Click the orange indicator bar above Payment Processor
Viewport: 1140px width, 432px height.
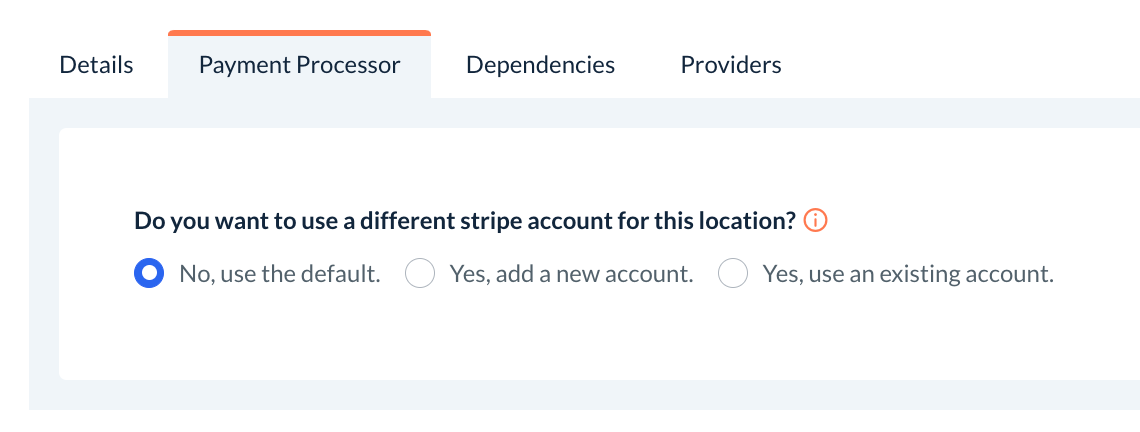point(299,33)
